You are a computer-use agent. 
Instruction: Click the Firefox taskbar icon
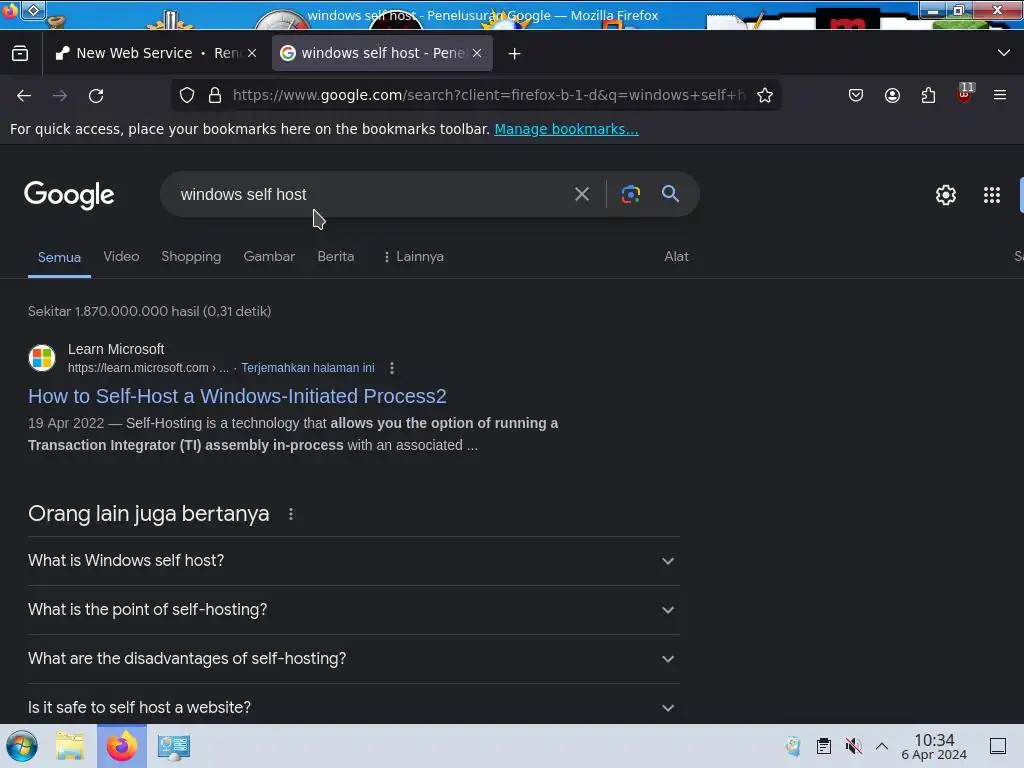pos(121,746)
